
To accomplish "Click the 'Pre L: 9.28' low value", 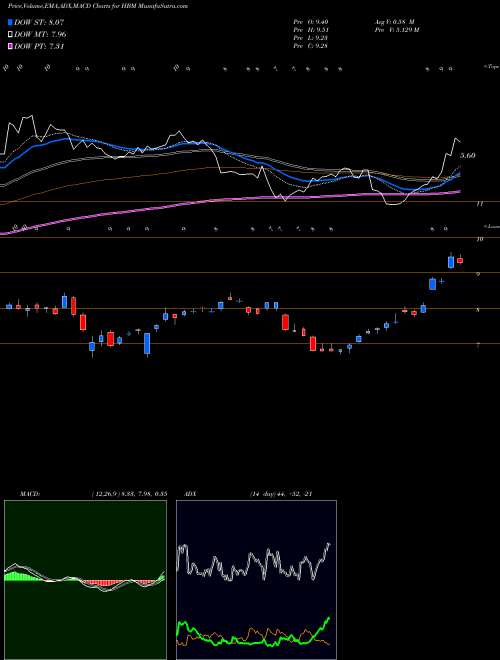I will pyautogui.click(x=311, y=38).
